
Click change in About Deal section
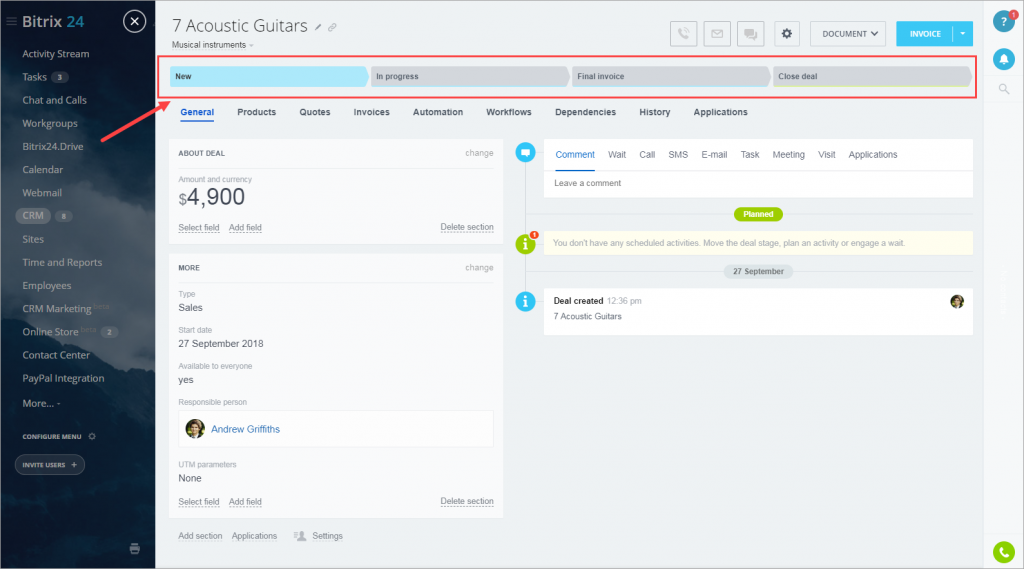(479, 153)
